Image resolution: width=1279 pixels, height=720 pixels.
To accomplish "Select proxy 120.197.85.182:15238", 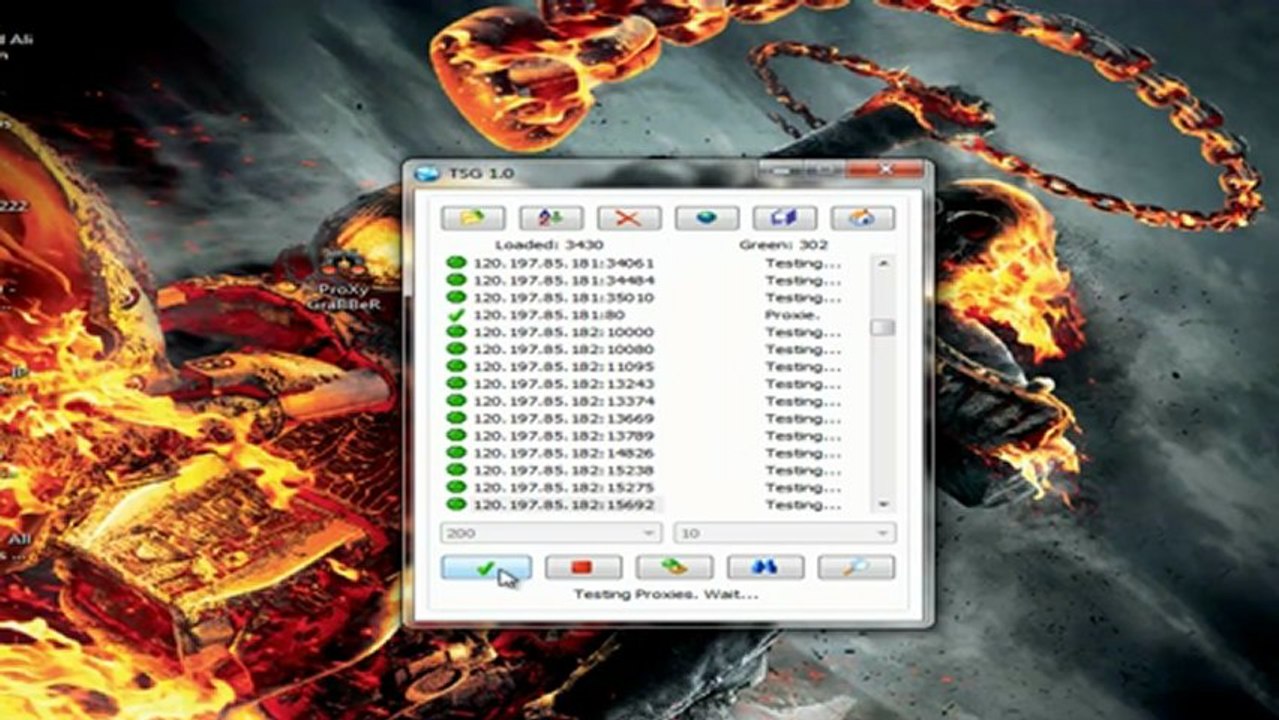I will pos(564,470).
